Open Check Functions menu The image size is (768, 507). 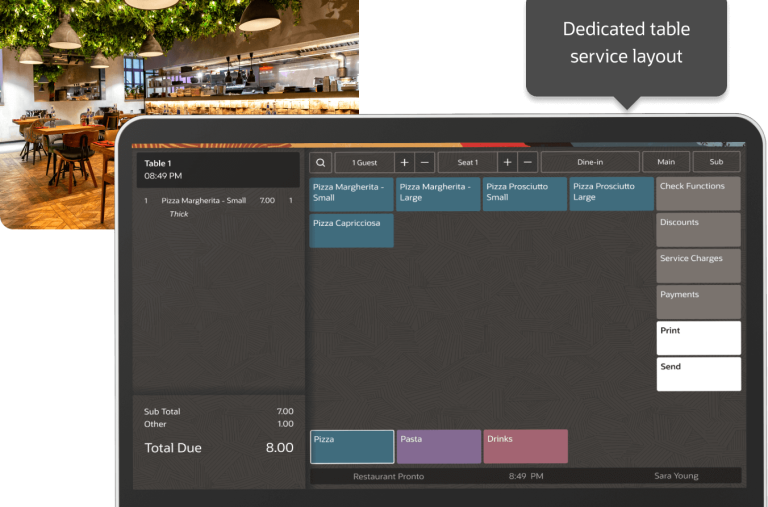(x=698, y=194)
